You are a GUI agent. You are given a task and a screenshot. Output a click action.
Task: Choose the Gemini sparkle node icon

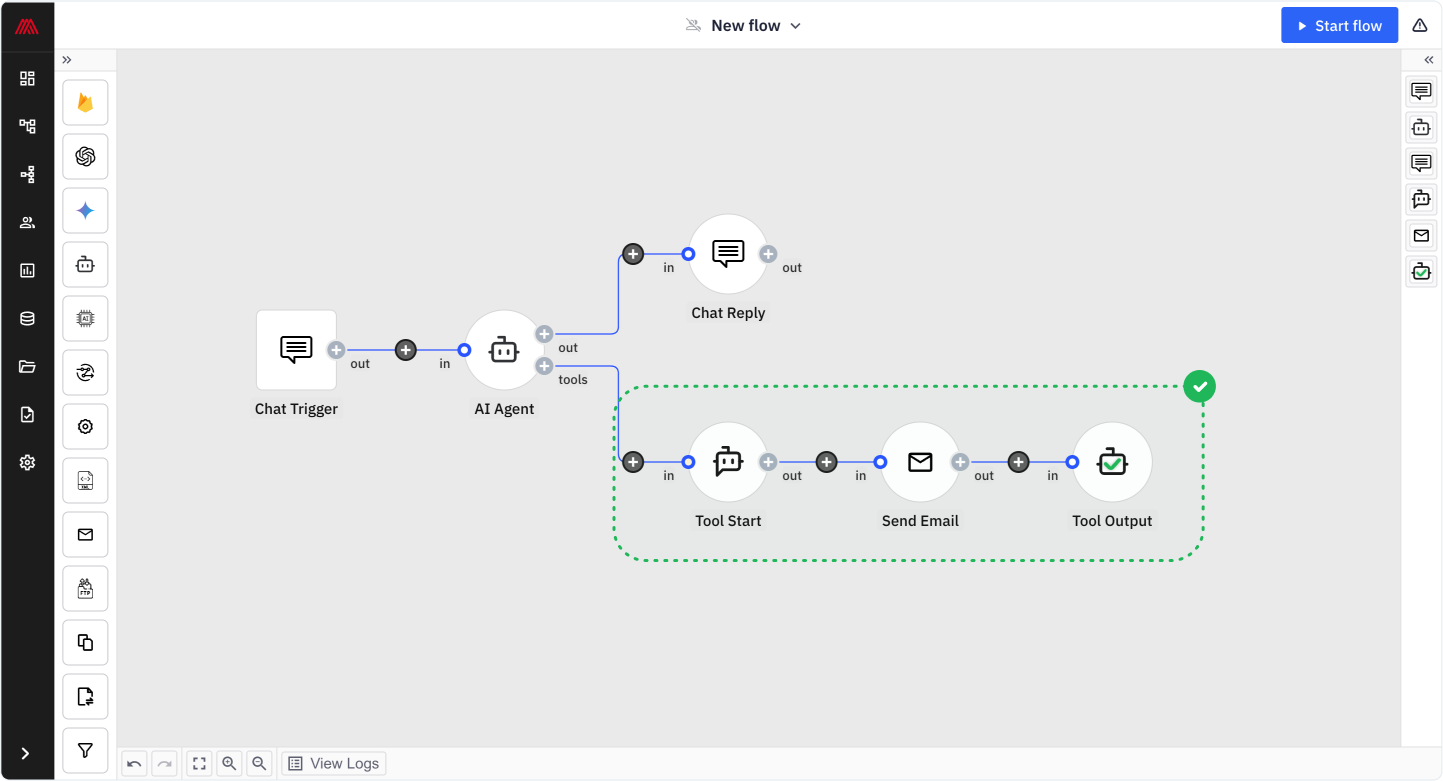85,211
